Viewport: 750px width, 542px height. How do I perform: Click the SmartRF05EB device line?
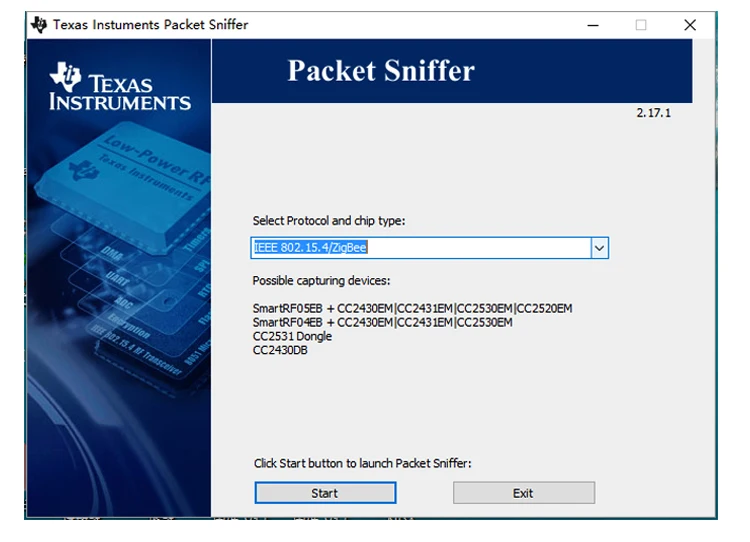[412, 308]
